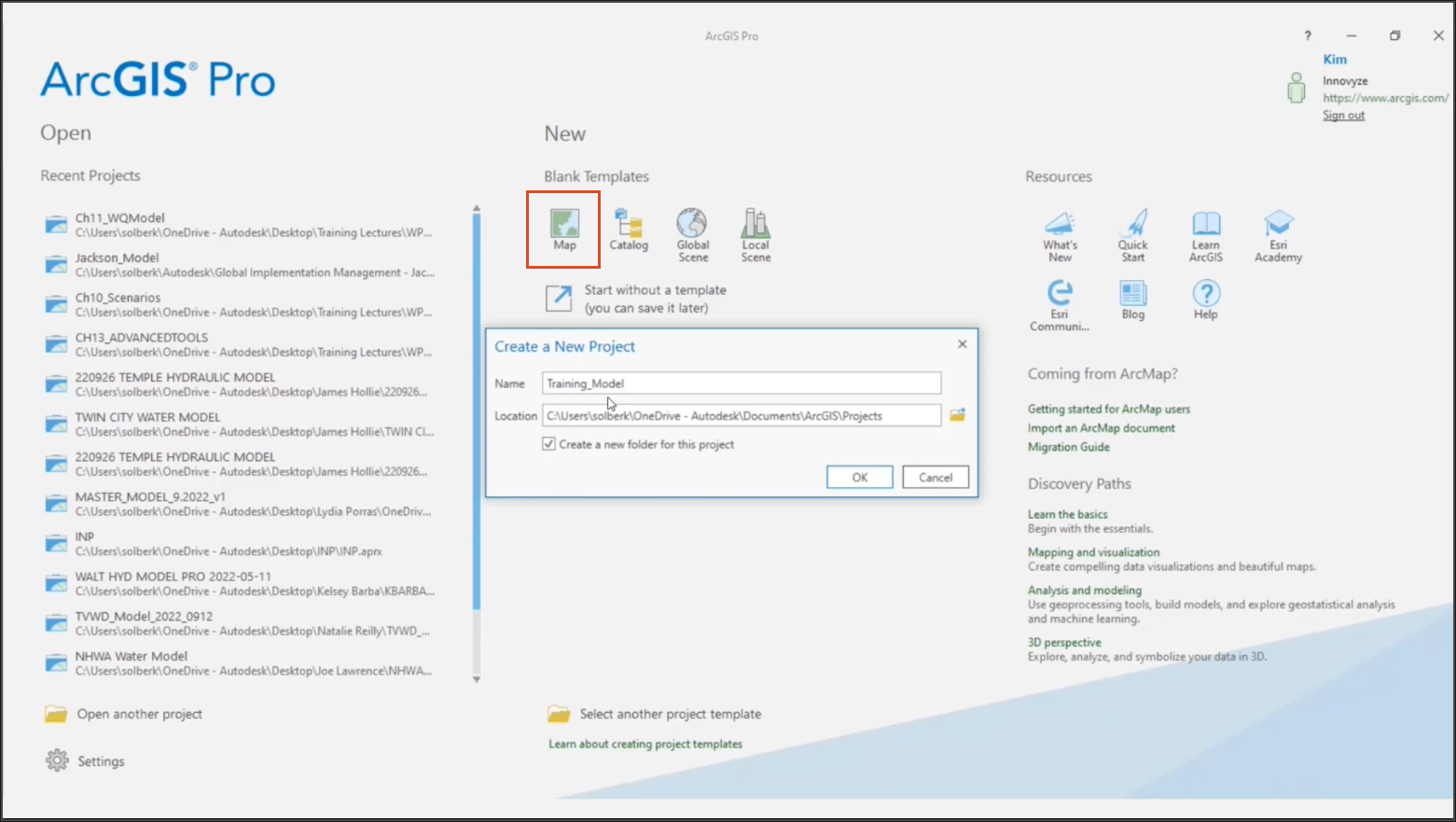Open recent project NHWA Water Model
The image size is (1456, 822).
click(239, 663)
